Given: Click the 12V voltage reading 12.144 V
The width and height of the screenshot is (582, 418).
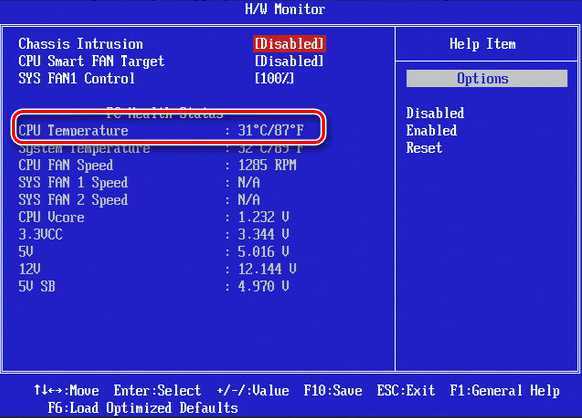Looking at the screenshot, I should 267,269.
